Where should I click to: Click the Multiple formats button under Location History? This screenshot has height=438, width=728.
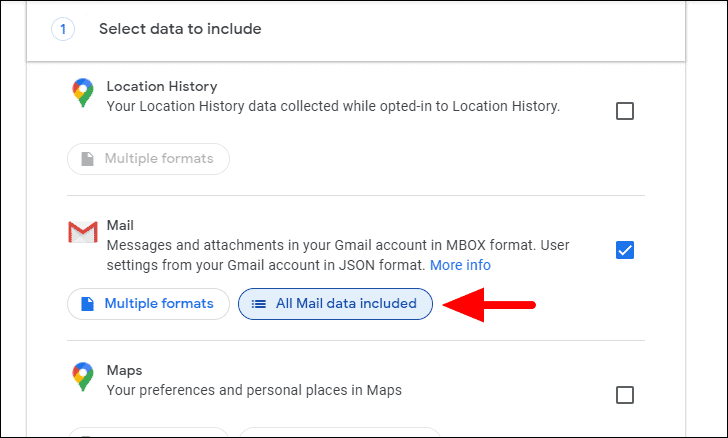148,159
